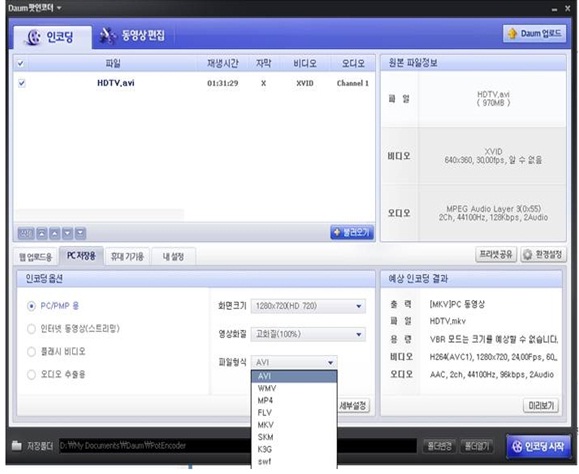Click the 폴더변경 button
Viewport: 579px width, 474px height.
[439, 446]
